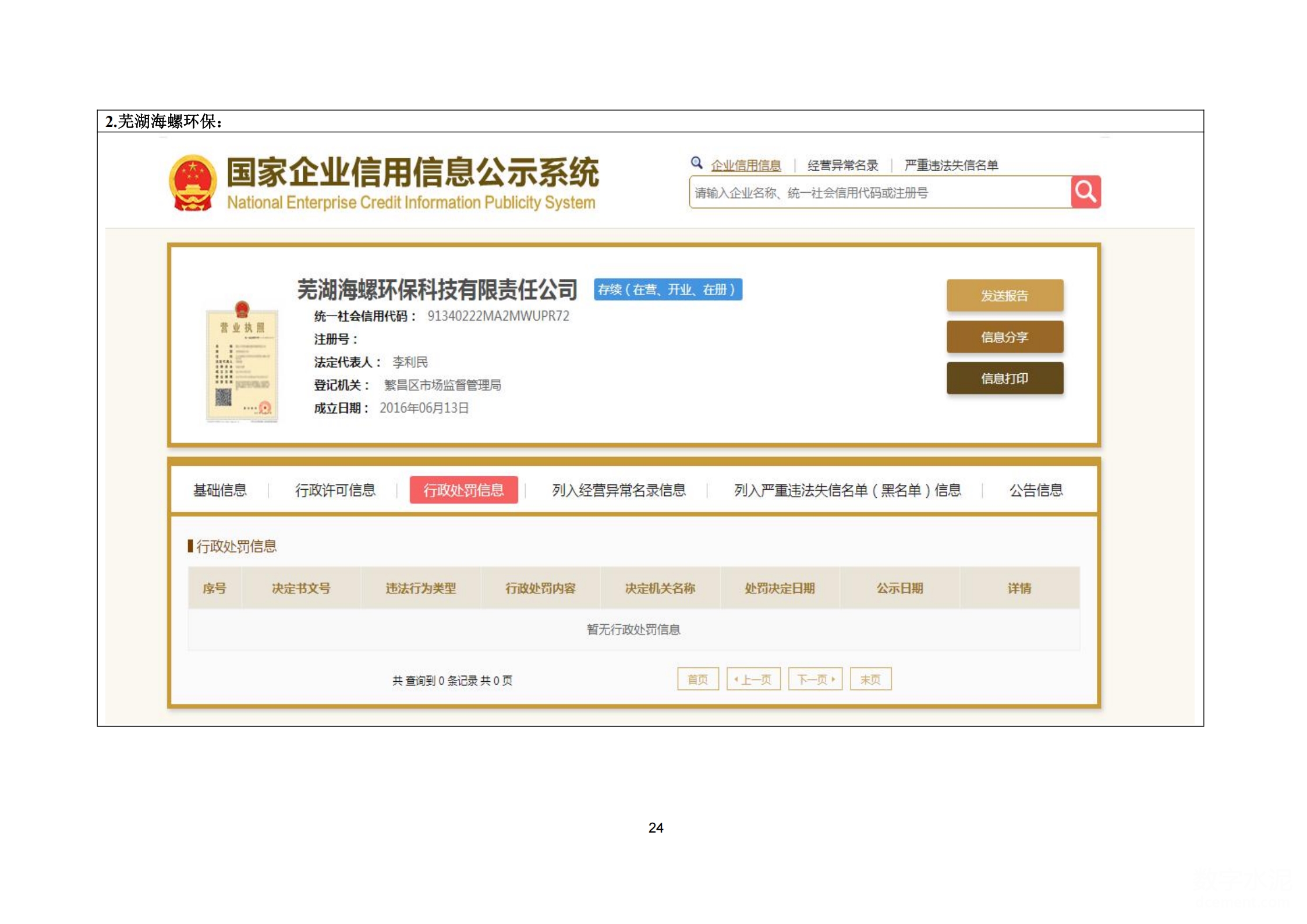
Task: Select the 严重违法失信名单 search category
Action: pos(951,165)
